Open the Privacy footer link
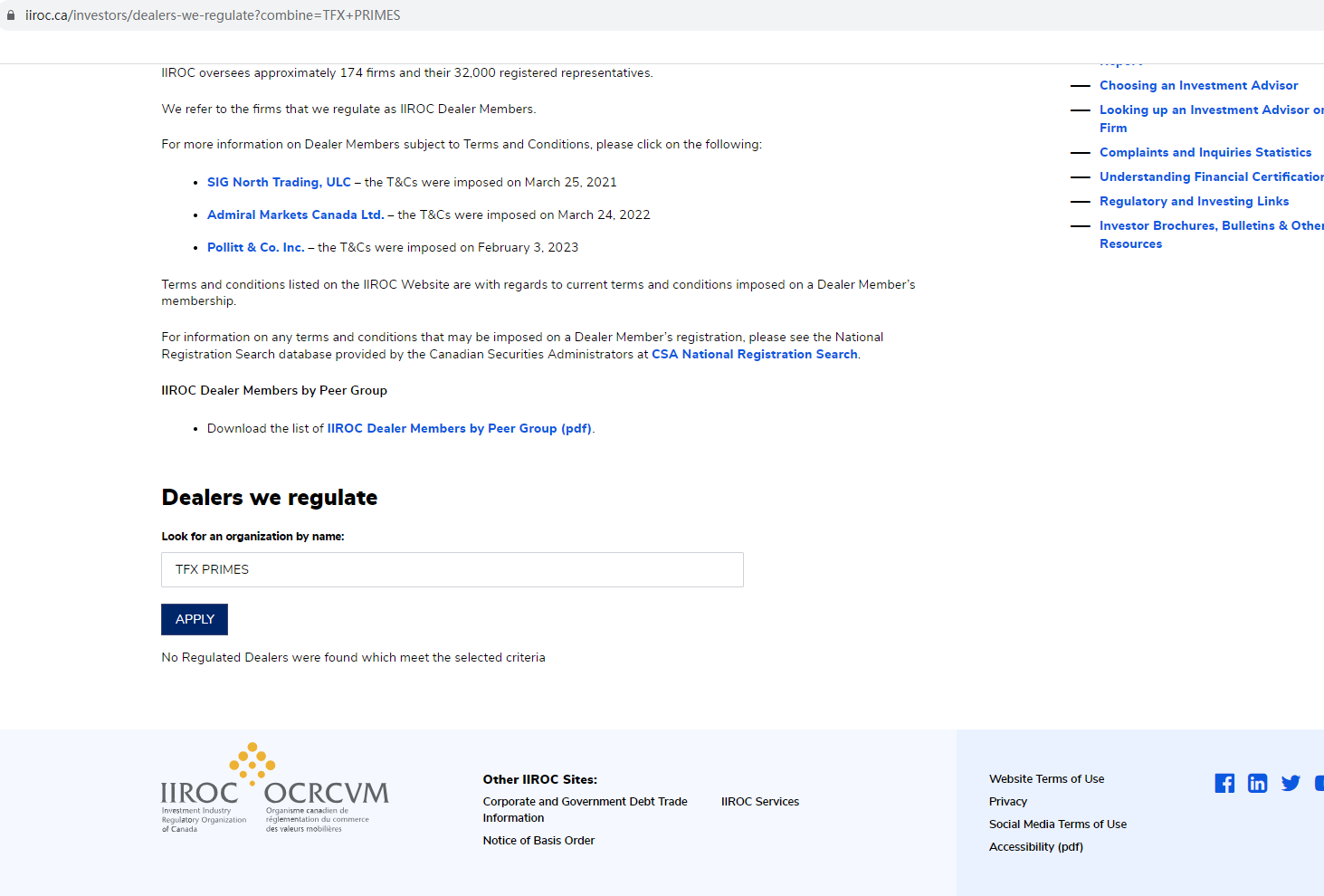1324x896 pixels. pyautogui.click(x=1008, y=801)
